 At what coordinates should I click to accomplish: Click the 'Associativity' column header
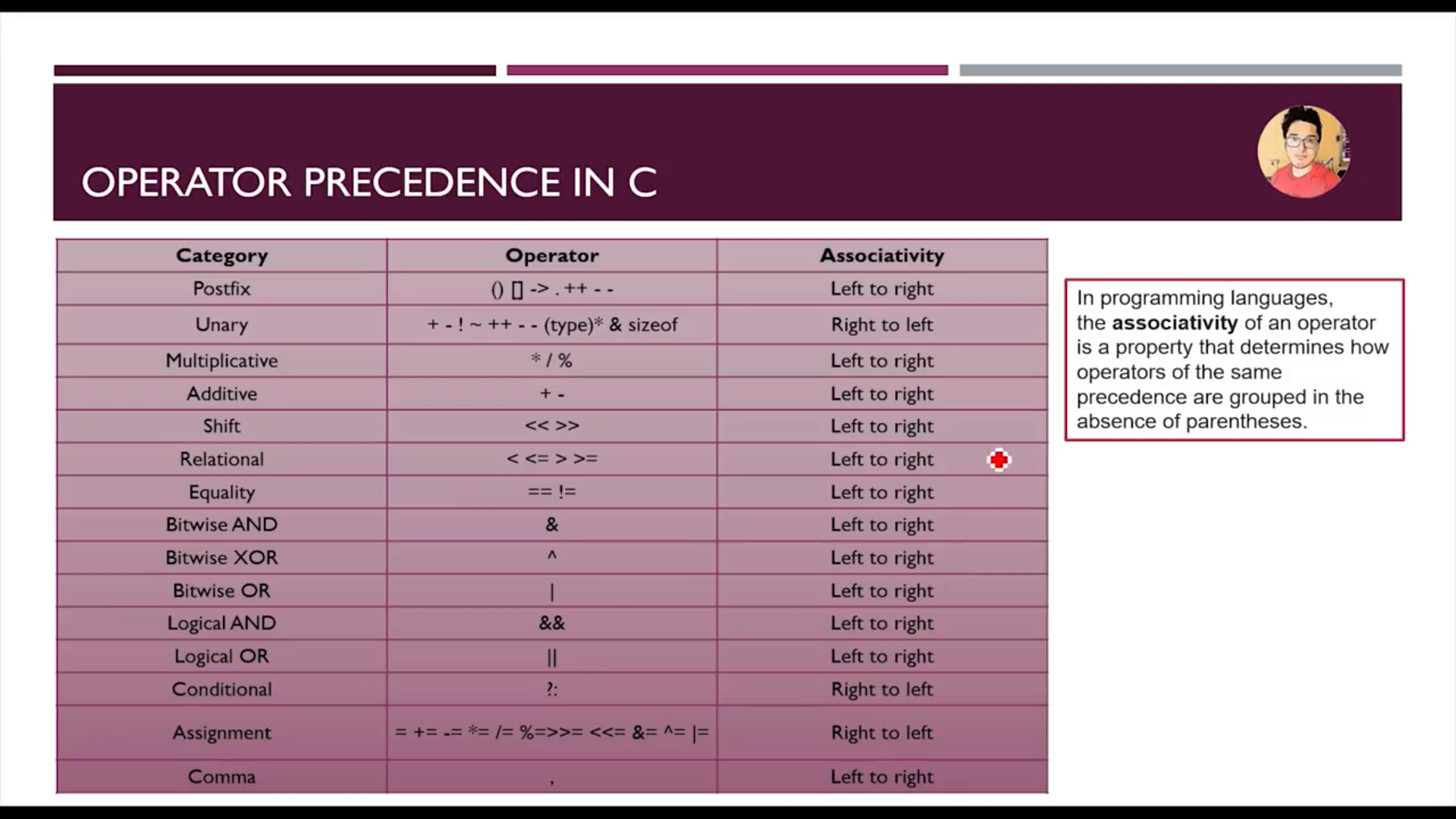click(x=881, y=256)
